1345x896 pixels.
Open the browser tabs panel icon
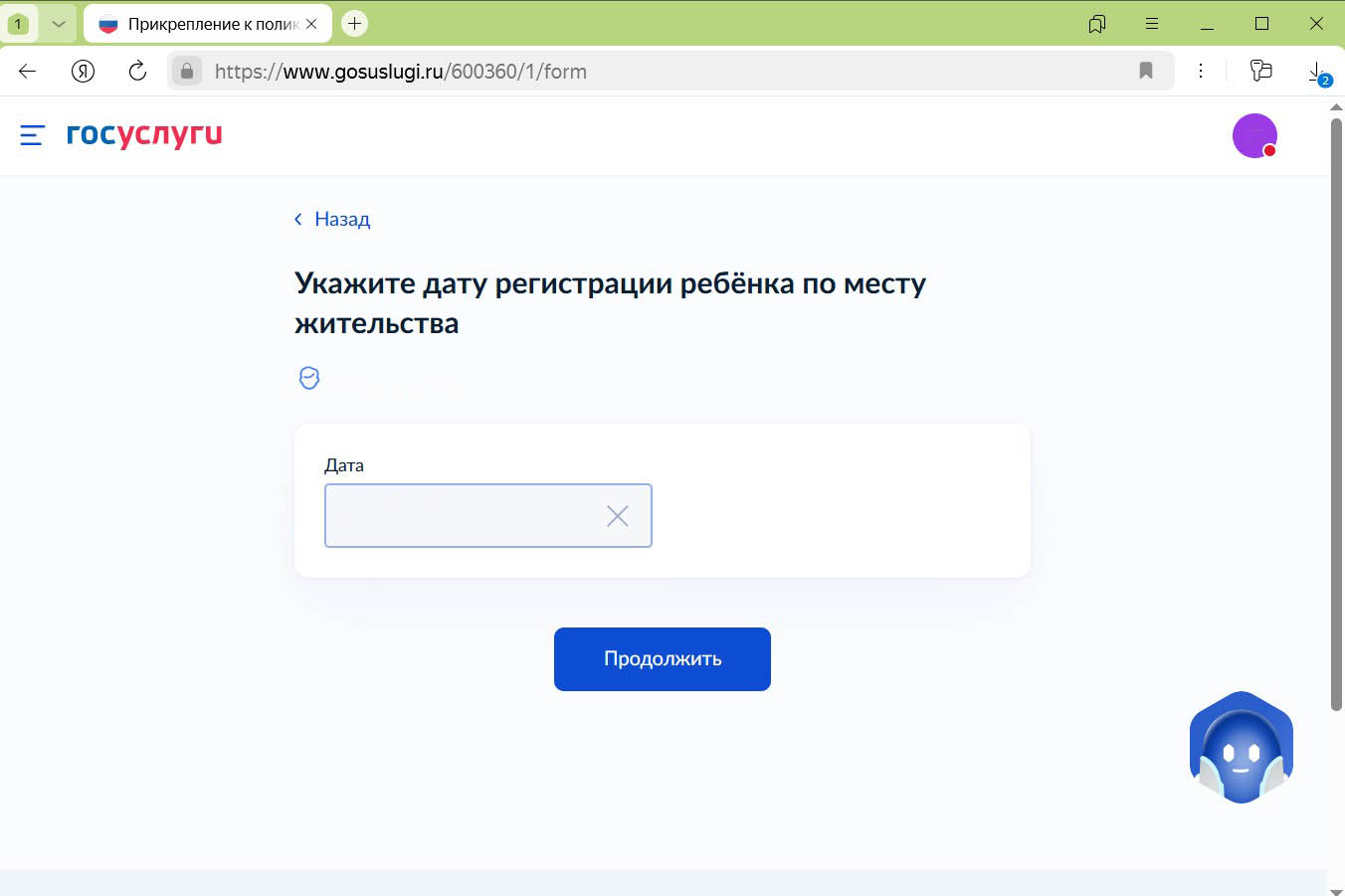pyautogui.click(x=1260, y=71)
